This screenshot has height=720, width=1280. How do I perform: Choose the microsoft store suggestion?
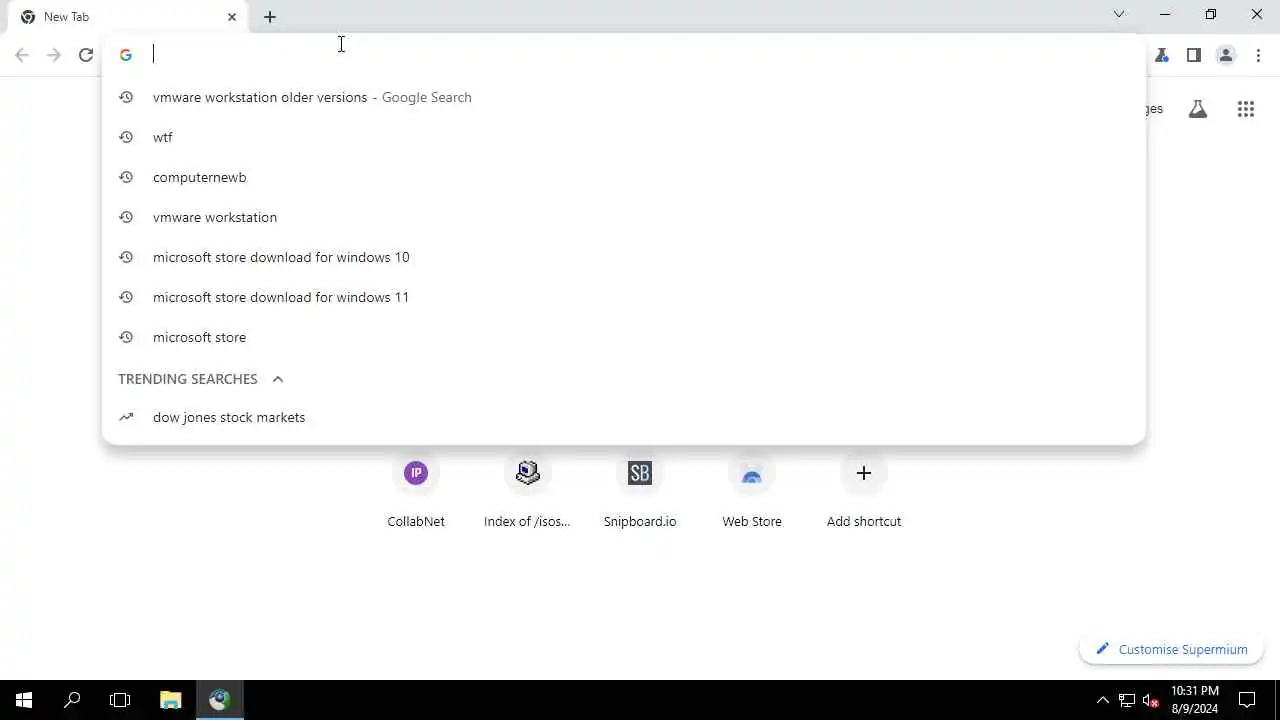(623, 337)
